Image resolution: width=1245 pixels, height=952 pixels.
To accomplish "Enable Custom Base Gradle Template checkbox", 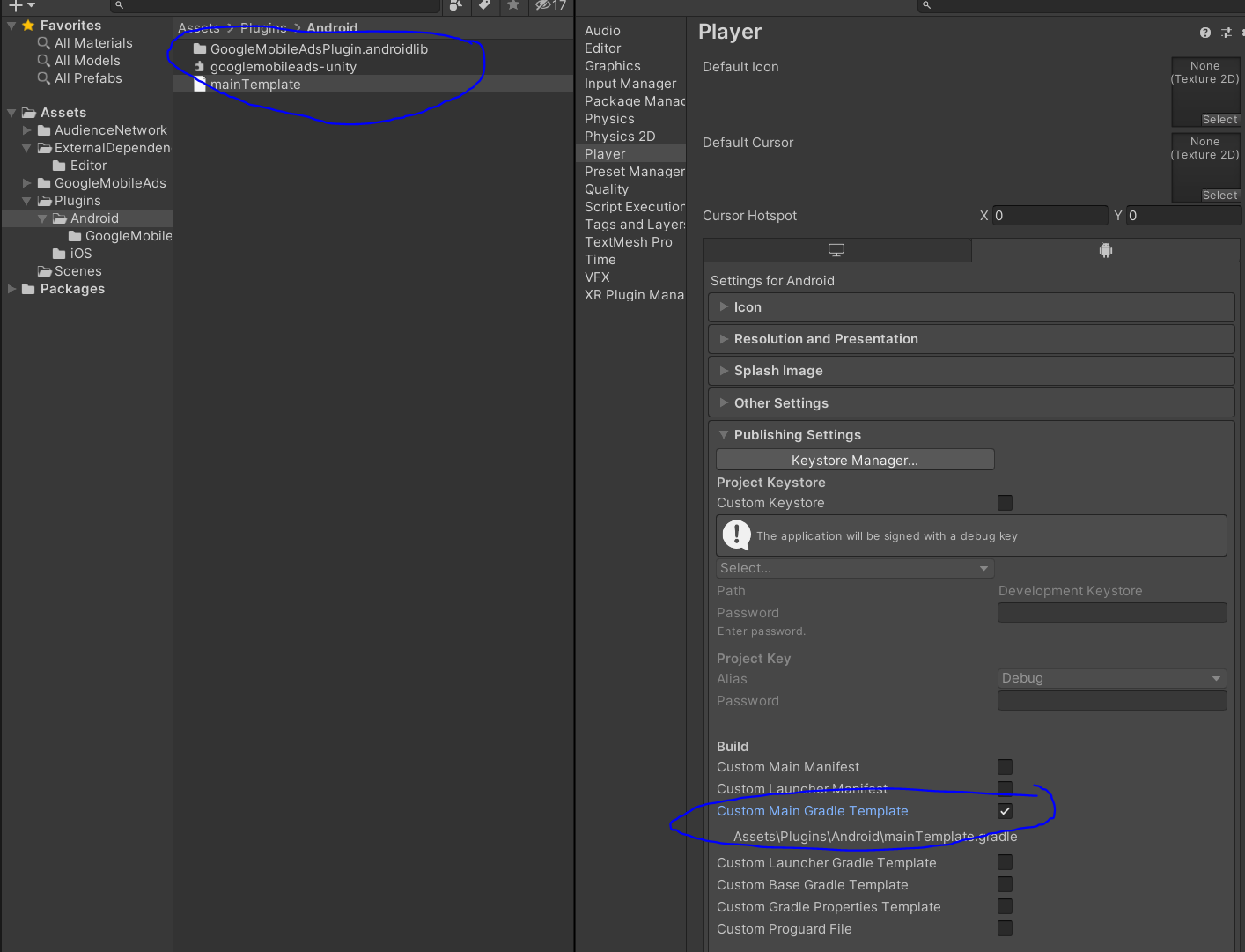I will (x=1005, y=884).
